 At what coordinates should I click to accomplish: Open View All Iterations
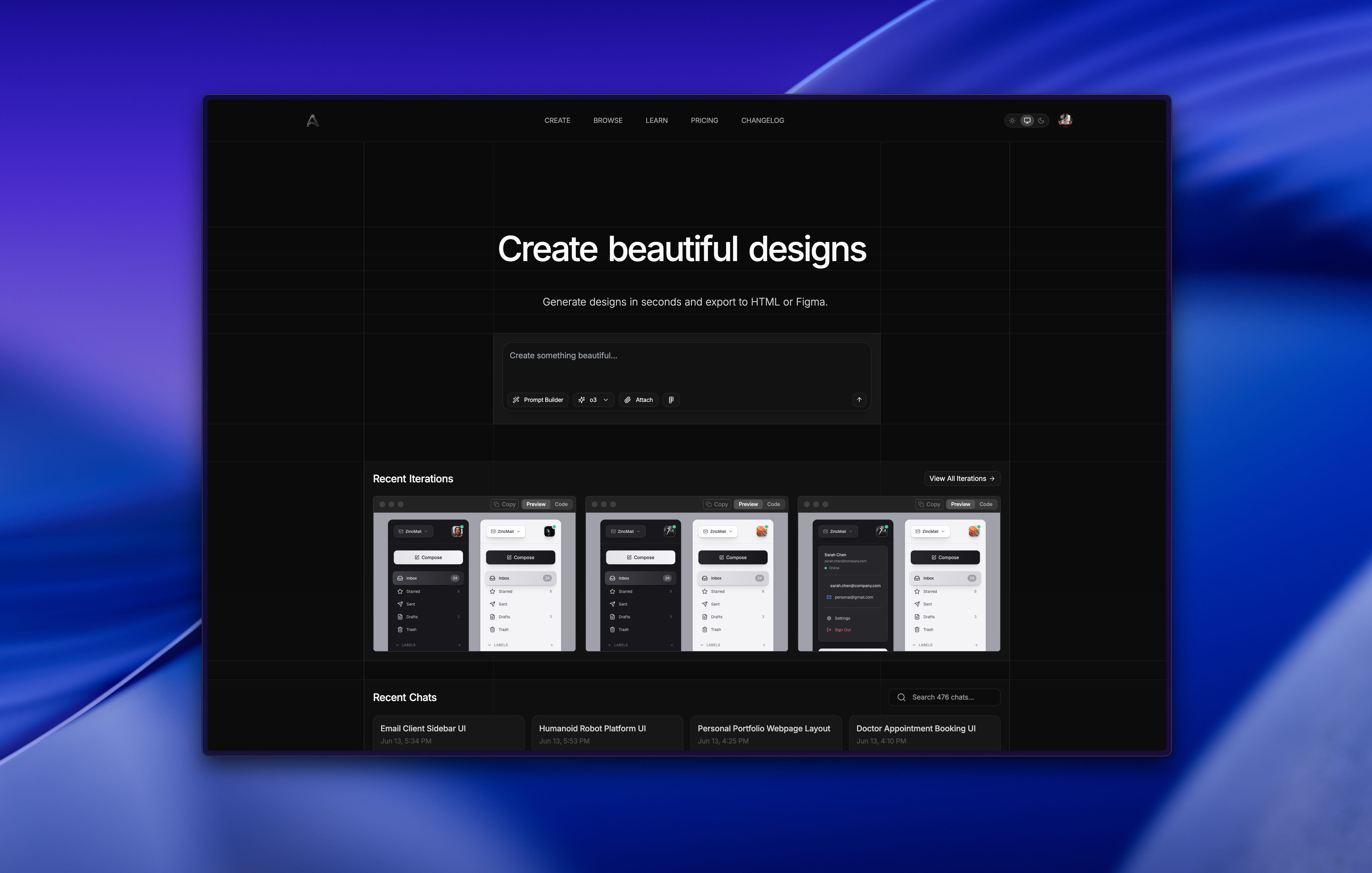click(x=962, y=479)
